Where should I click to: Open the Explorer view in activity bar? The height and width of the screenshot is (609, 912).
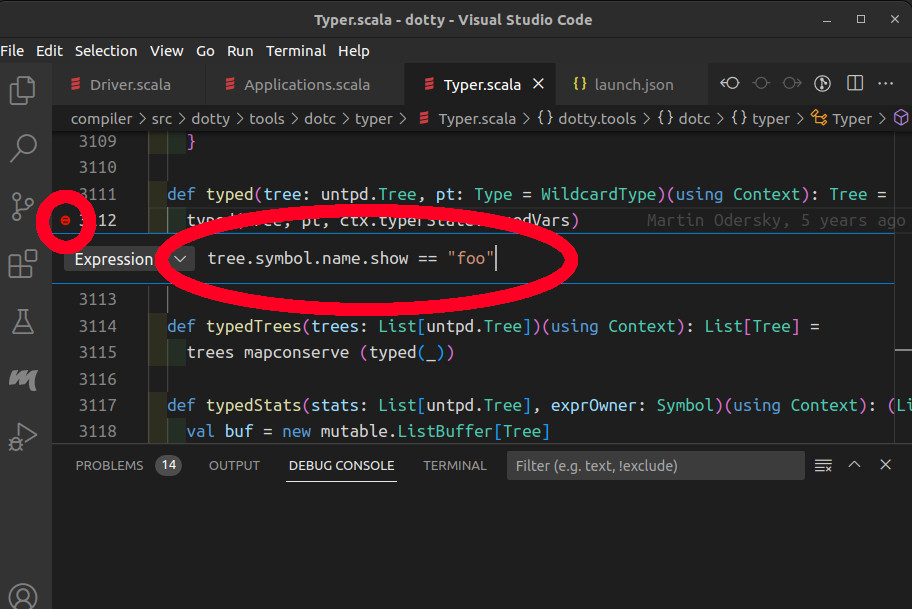[x=23, y=91]
